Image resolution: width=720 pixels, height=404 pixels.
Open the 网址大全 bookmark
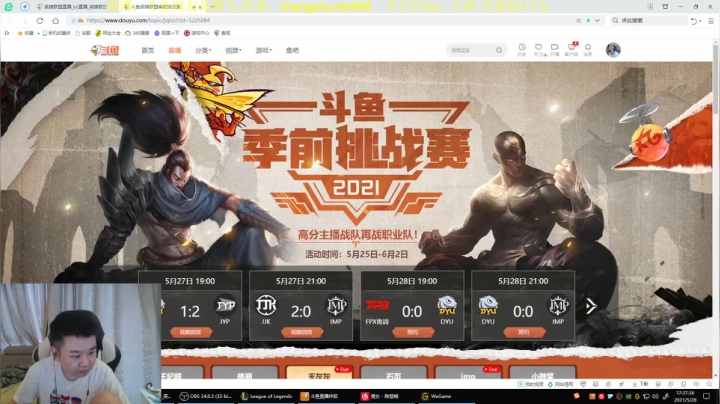(x=108, y=33)
